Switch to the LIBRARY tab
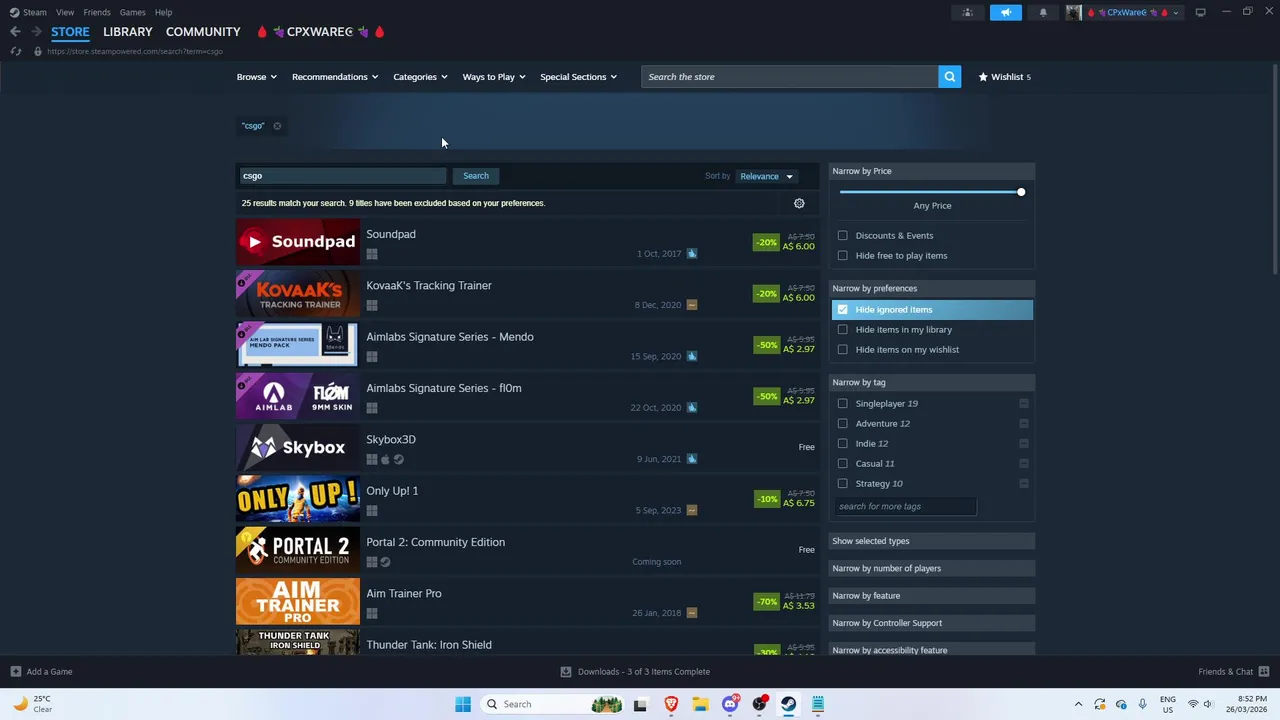The image size is (1280, 720). point(128,32)
